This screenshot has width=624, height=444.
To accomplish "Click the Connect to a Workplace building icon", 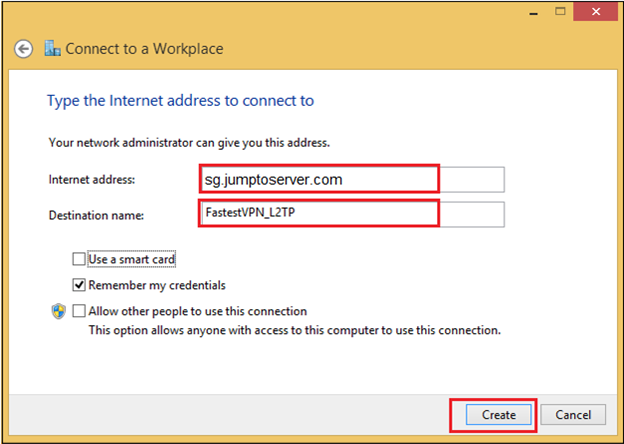I will (53, 48).
